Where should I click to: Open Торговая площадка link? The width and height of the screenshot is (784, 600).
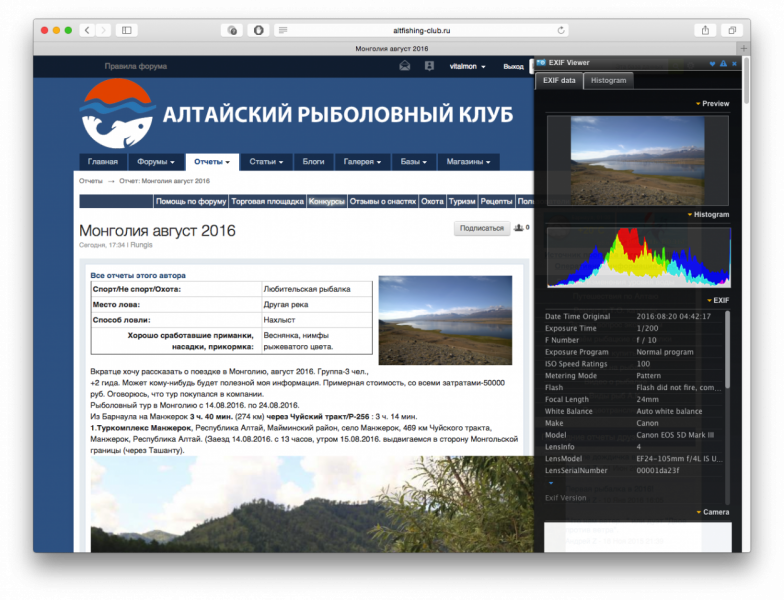tap(268, 202)
